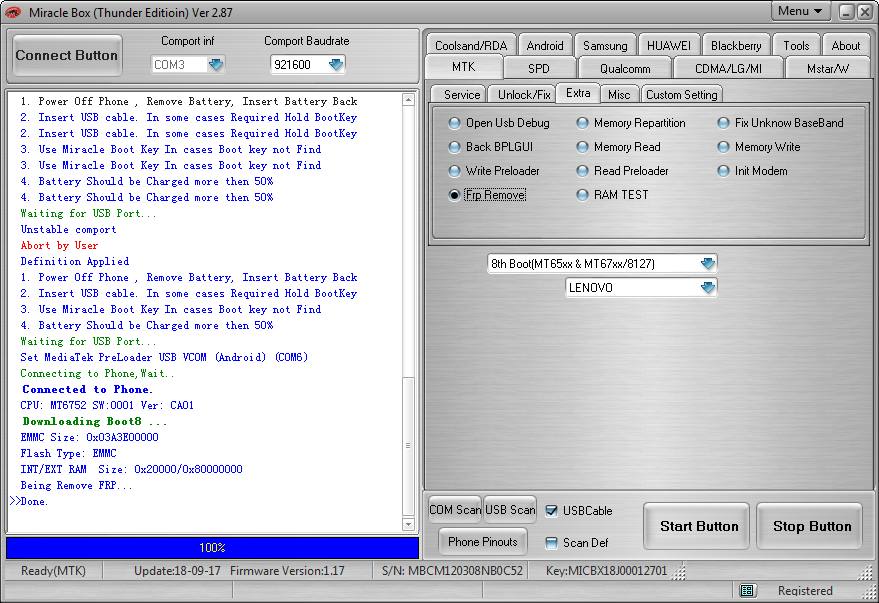Click the log panel scrollbar thumb
879x603 pixels.
(x=408, y=446)
